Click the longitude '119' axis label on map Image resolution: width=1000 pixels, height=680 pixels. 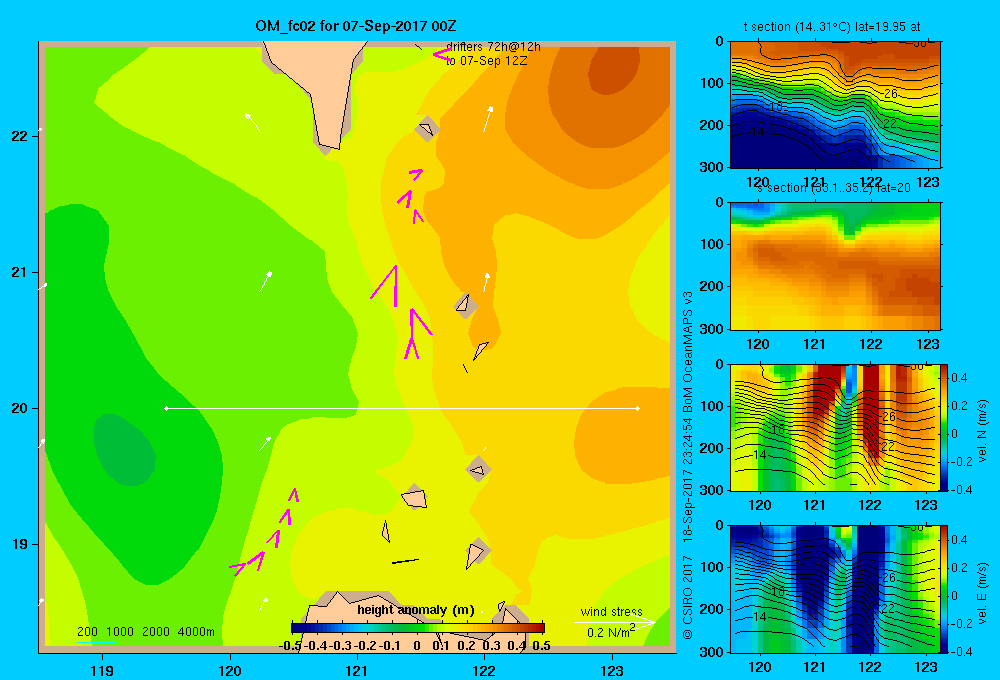click(x=102, y=670)
